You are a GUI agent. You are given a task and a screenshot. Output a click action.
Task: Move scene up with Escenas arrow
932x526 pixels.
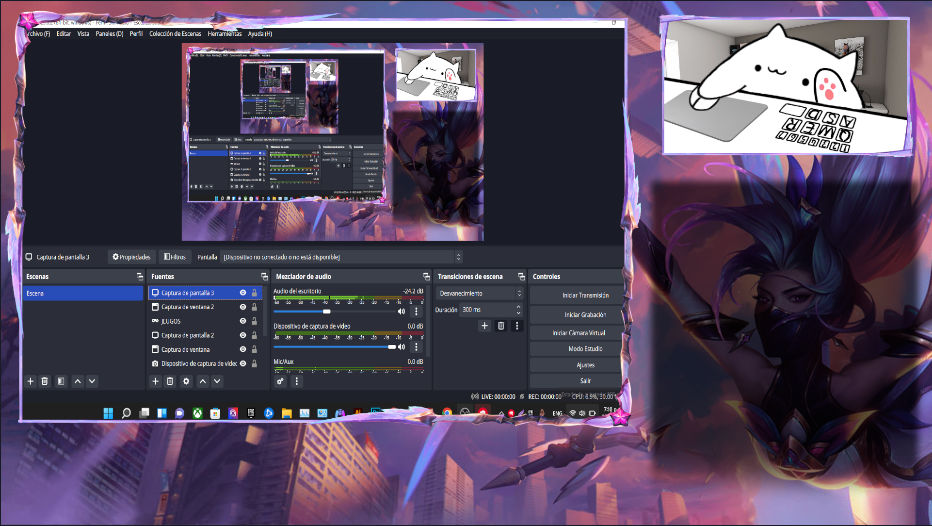coord(78,381)
